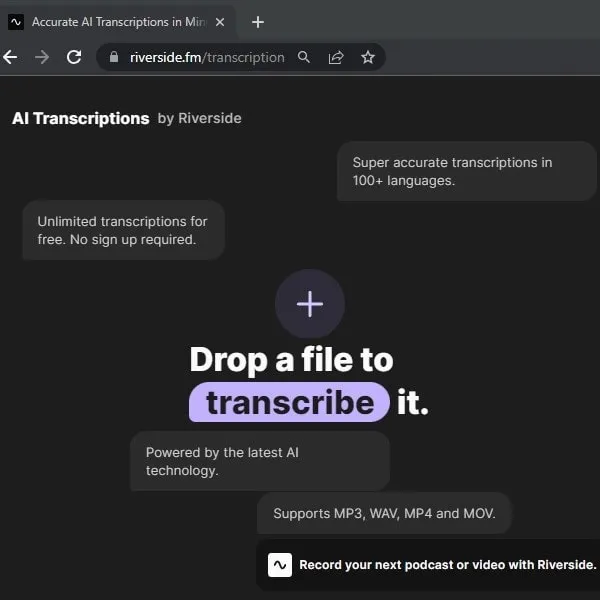Click the browser forward arrow

click(x=42, y=57)
